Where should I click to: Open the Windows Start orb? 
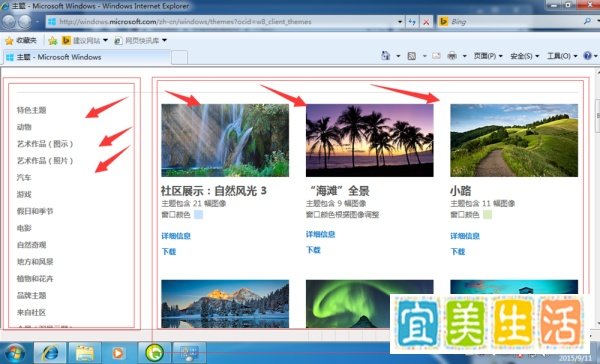pyautogui.click(x=15, y=353)
